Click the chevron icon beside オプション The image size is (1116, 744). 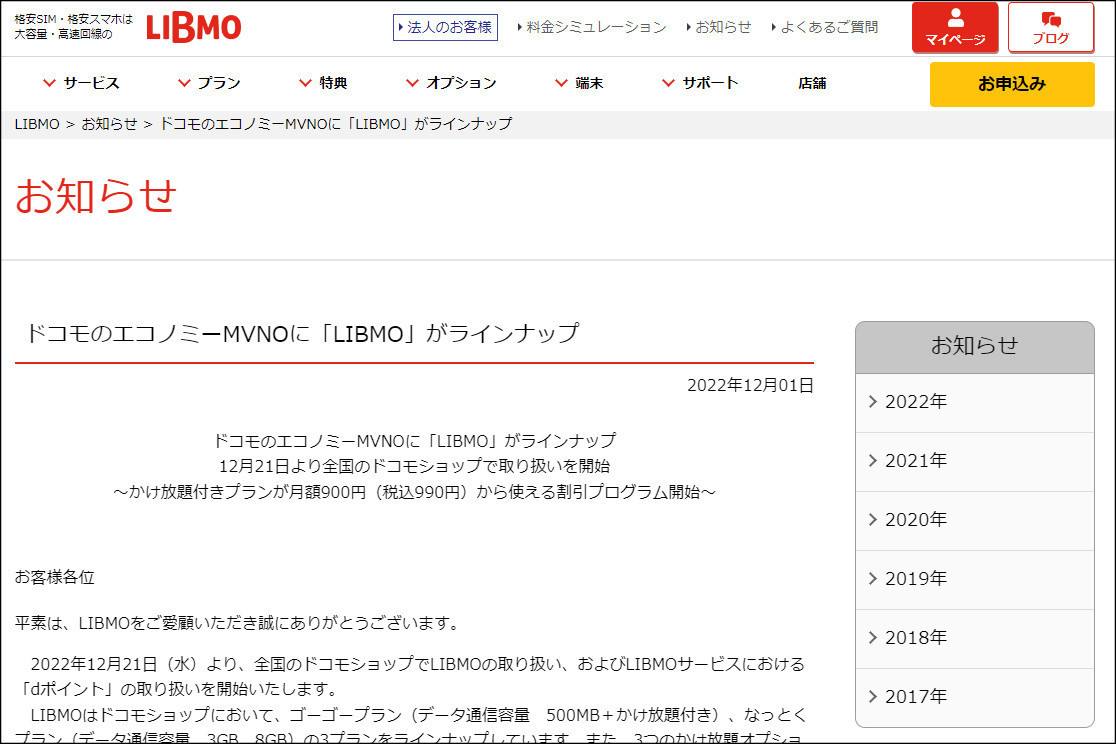[412, 84]
